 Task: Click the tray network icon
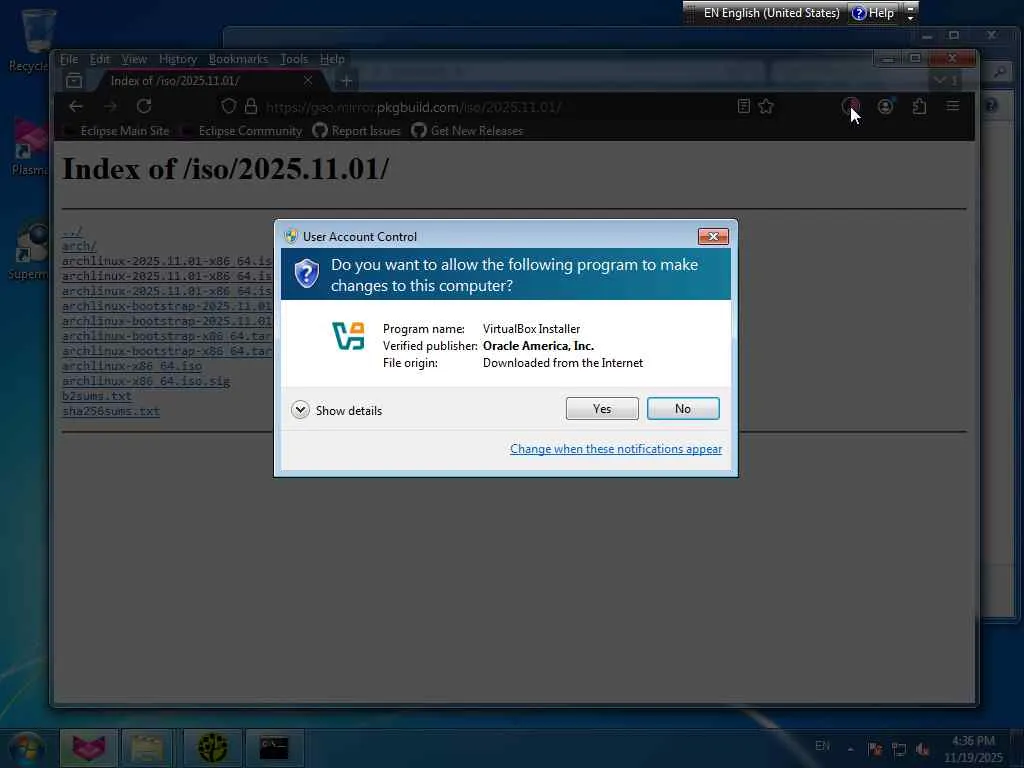tap(899, 749)
